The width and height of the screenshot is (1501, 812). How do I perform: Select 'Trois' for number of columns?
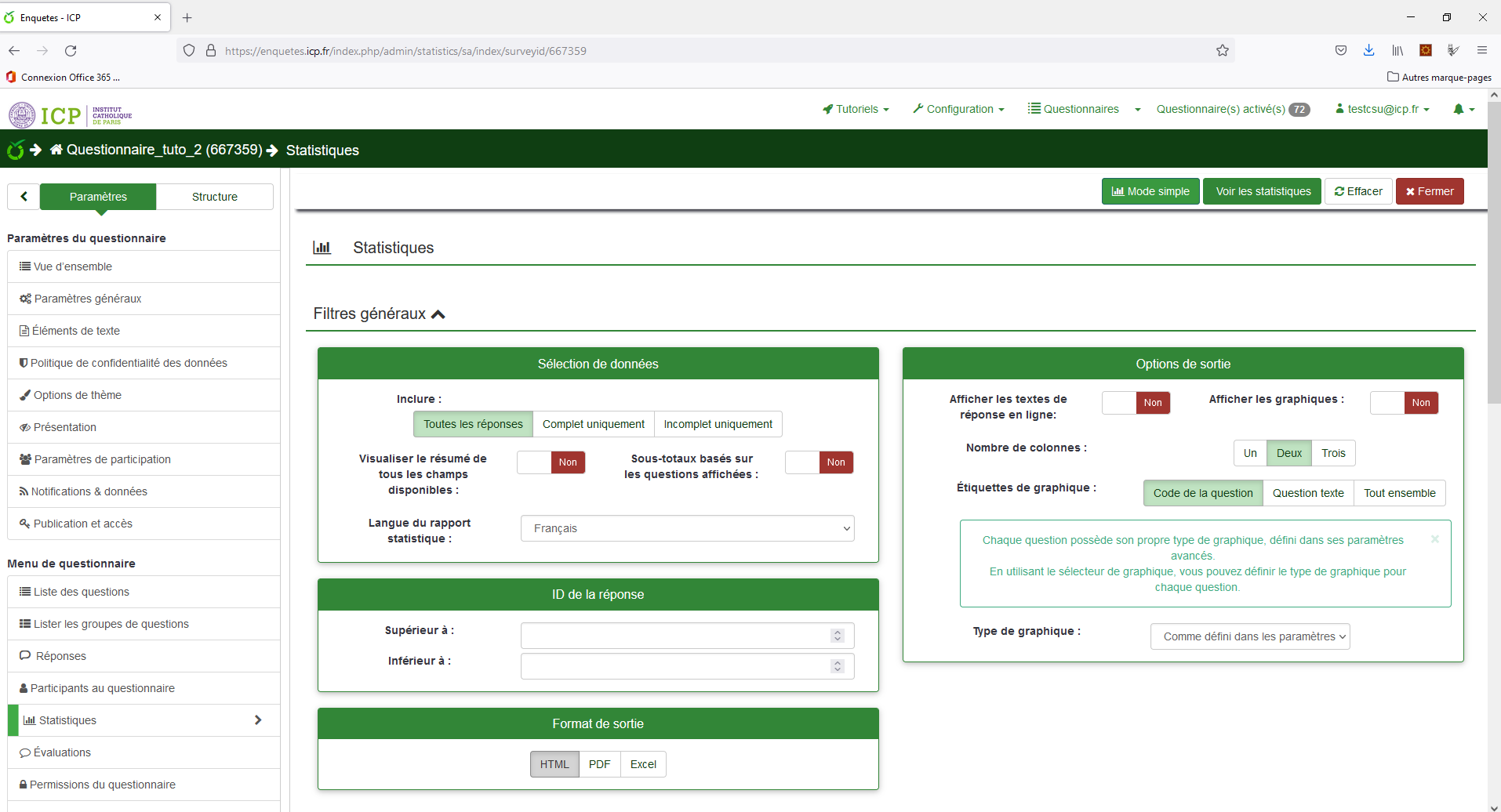tap(1332, 453)
